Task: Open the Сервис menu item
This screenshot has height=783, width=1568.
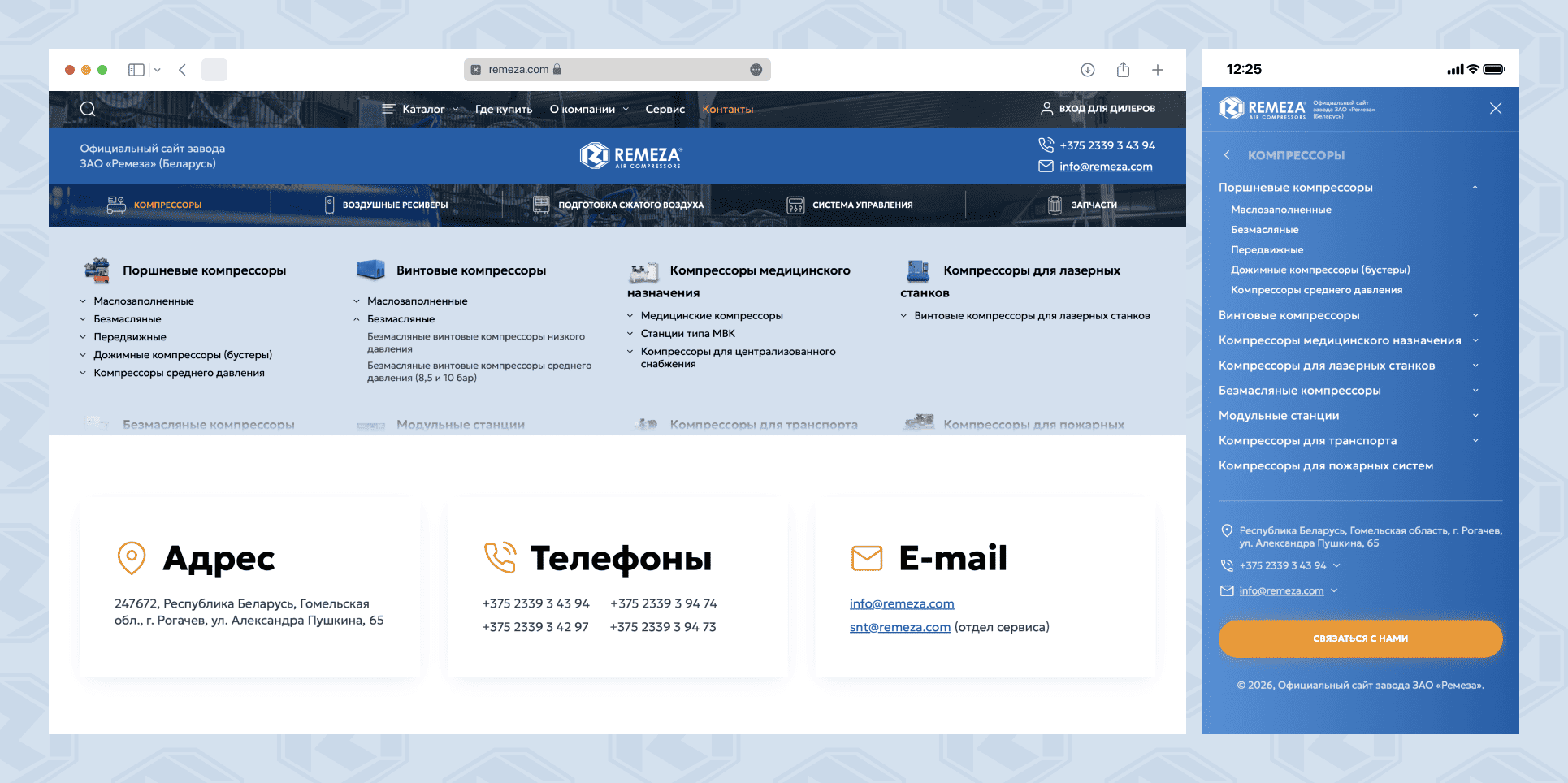Action: (x=665, y=109)
